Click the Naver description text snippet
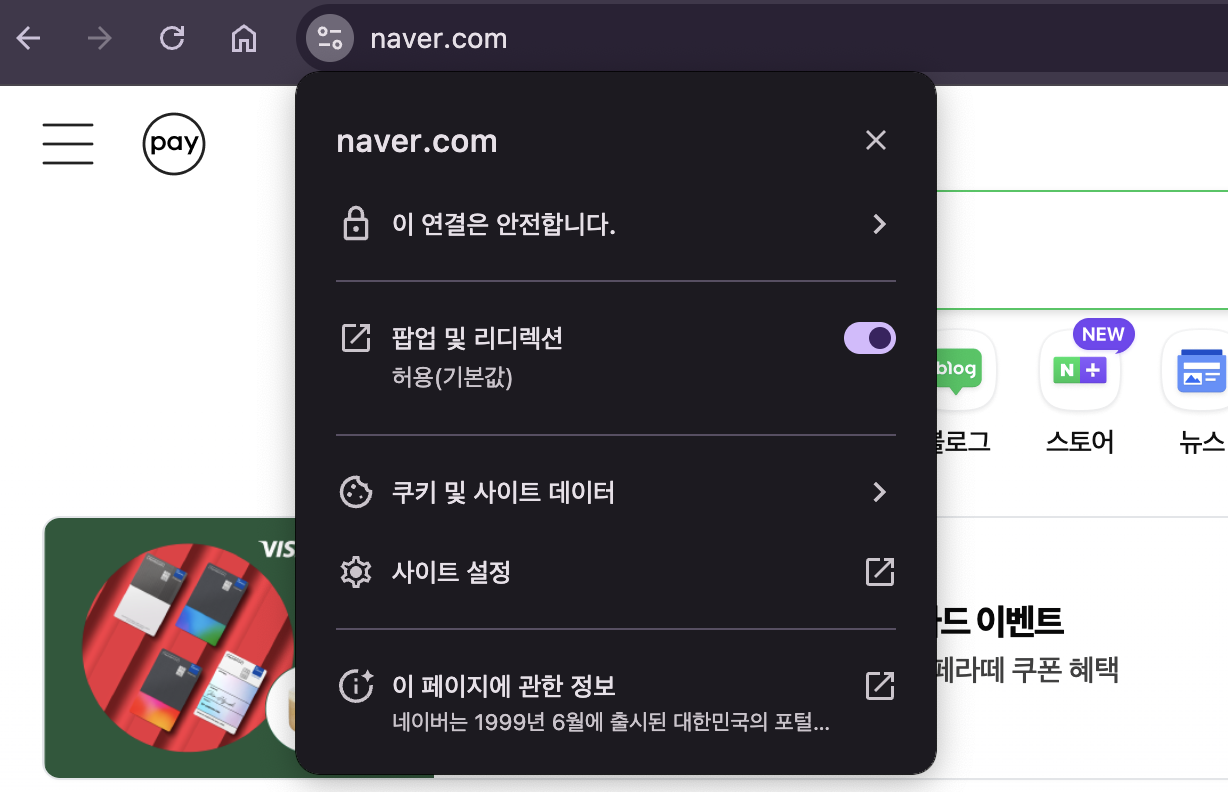The width and height of the screenshot is (1228, 792). tap(611, 722)
